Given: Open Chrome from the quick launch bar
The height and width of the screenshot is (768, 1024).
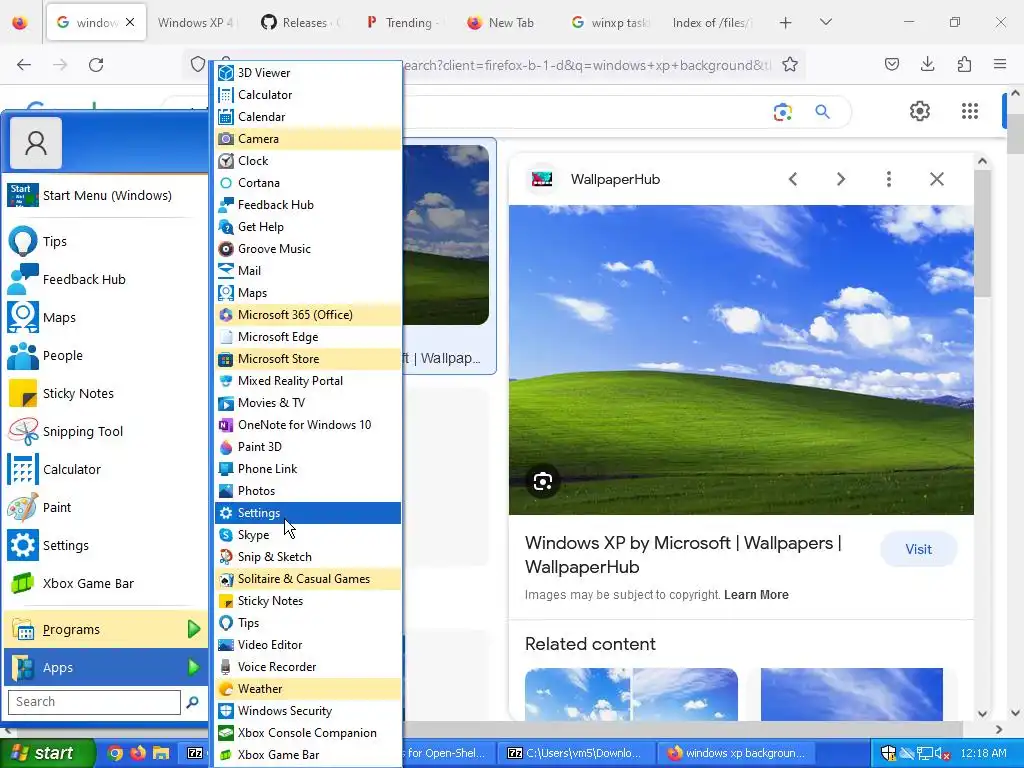Looking at the screenshot, I should click(x=115, y=753).
